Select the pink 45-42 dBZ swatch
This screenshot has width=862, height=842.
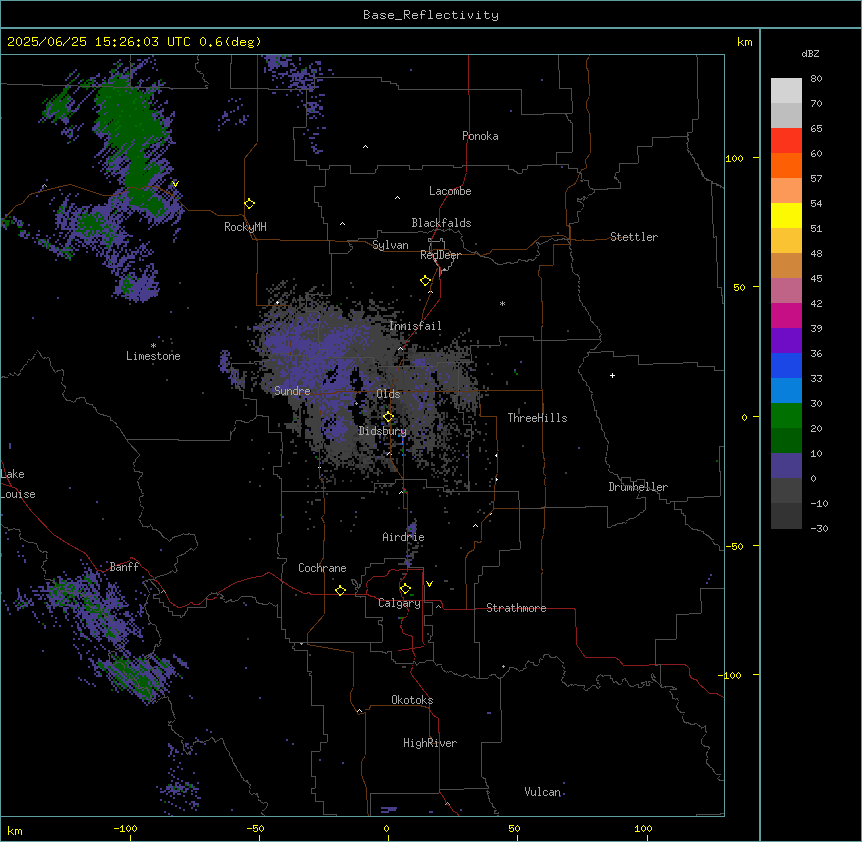pyautogui.click(x=786, y=290)
